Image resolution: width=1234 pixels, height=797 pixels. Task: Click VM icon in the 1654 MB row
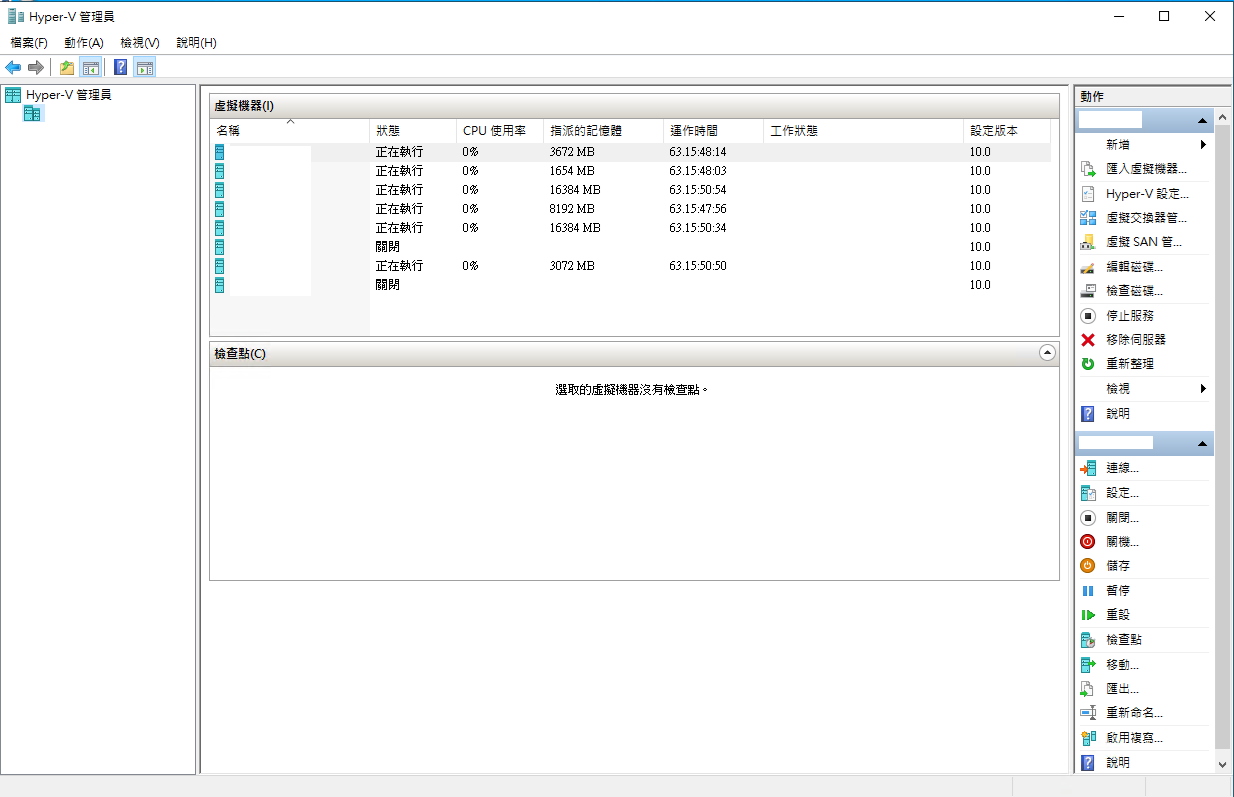click(219, 171)
